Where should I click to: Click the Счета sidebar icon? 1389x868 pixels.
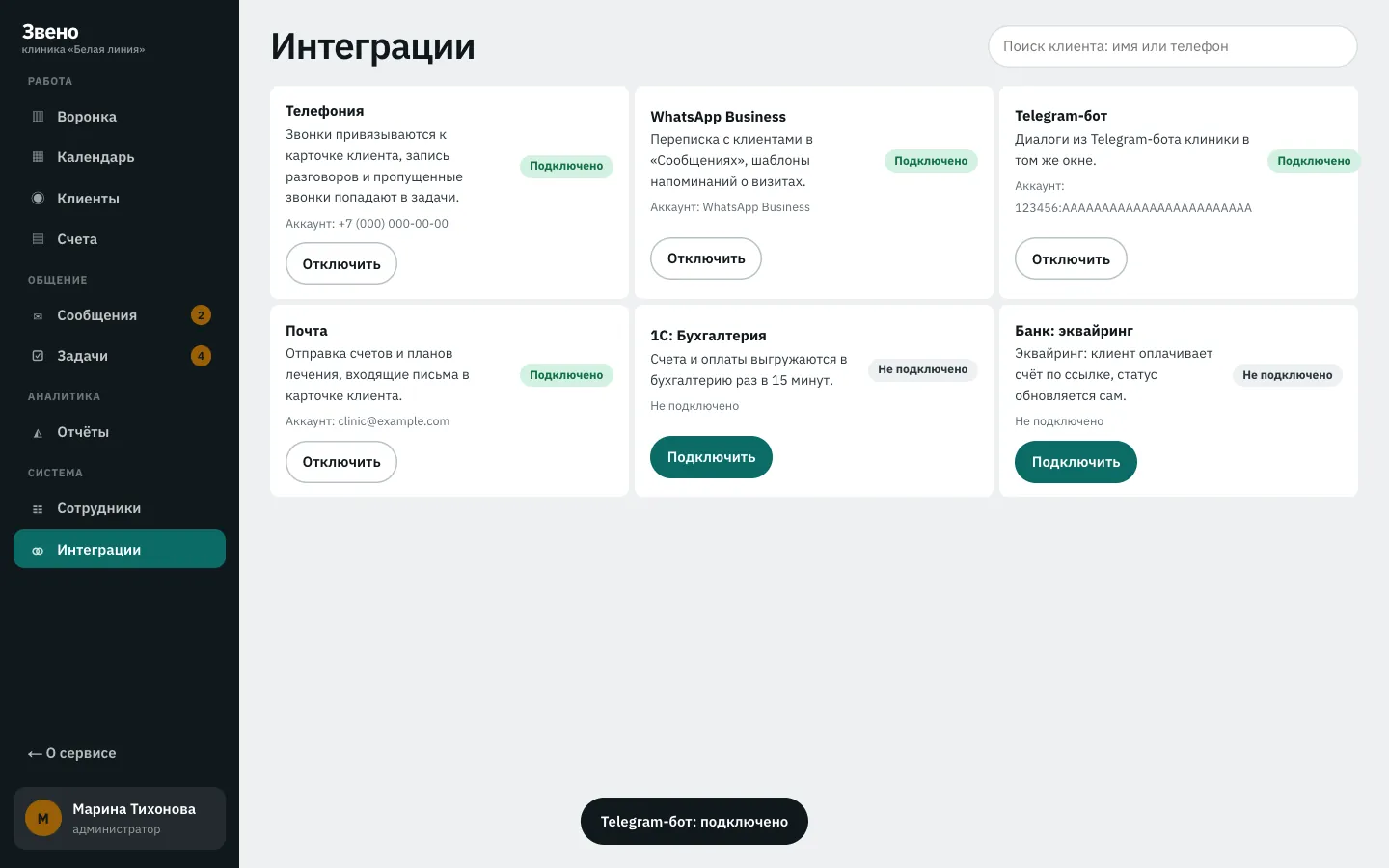tap(38, 239)
